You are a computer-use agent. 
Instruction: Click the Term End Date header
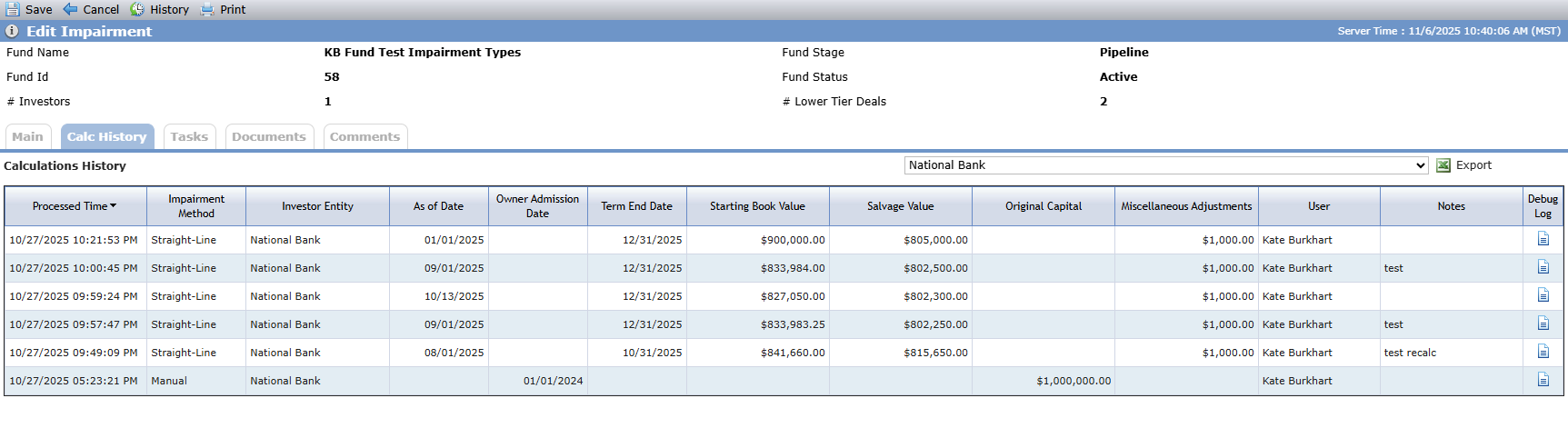637,206
